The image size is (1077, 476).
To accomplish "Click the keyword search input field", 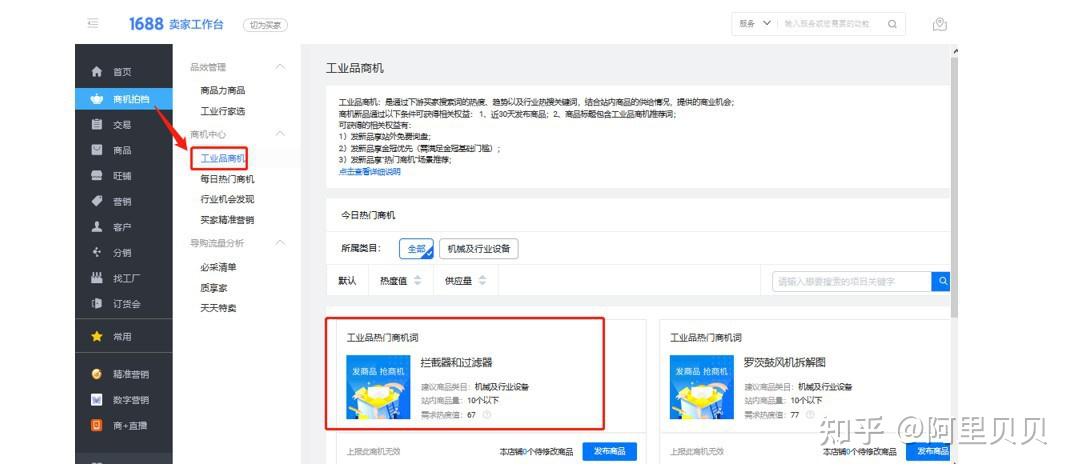I will tap(852, 281).
